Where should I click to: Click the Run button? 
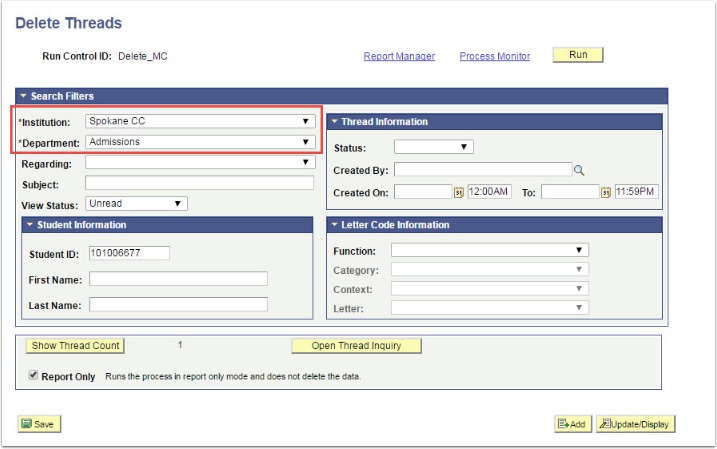coord(578,55)
